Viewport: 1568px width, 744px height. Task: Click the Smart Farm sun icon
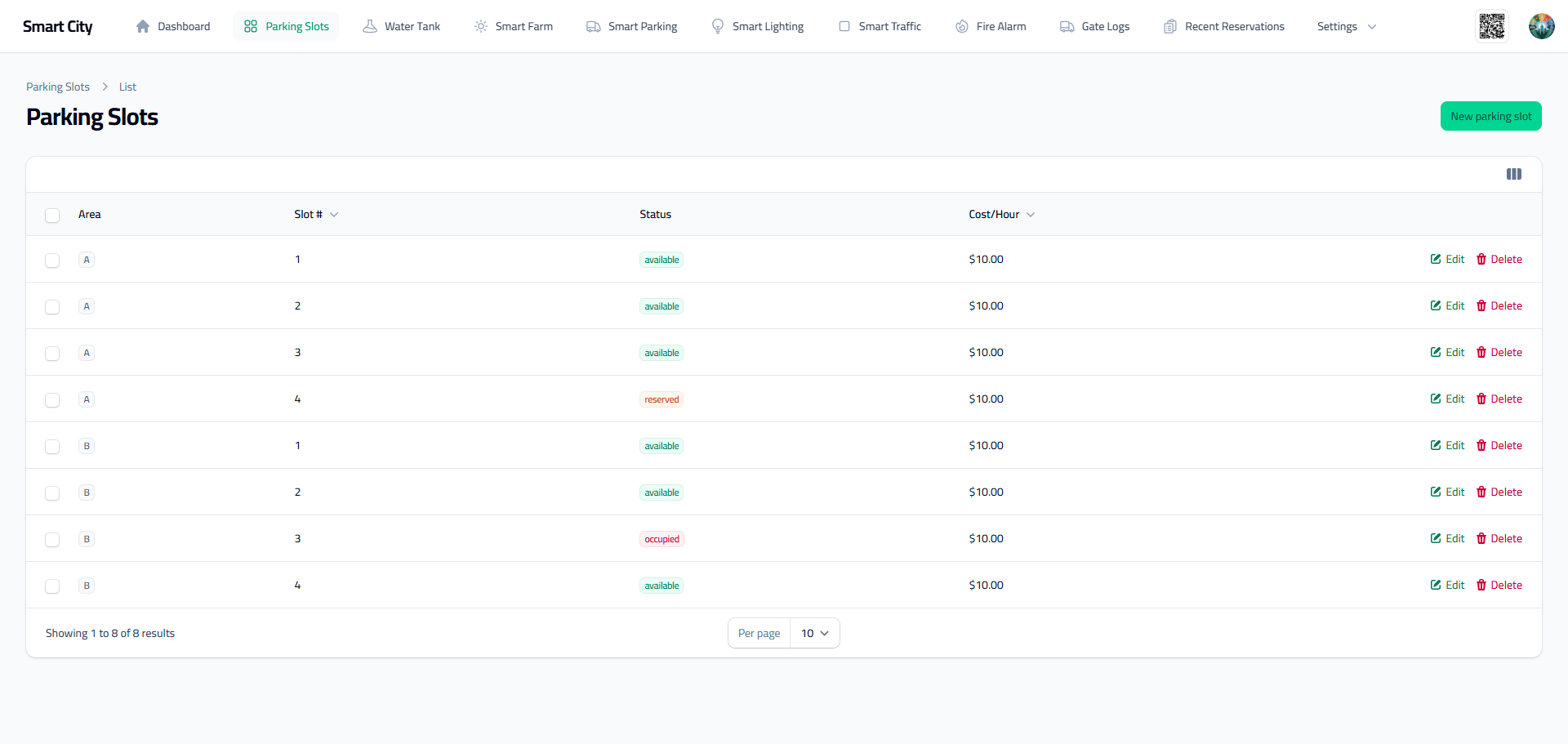click(x=481, y=26)
